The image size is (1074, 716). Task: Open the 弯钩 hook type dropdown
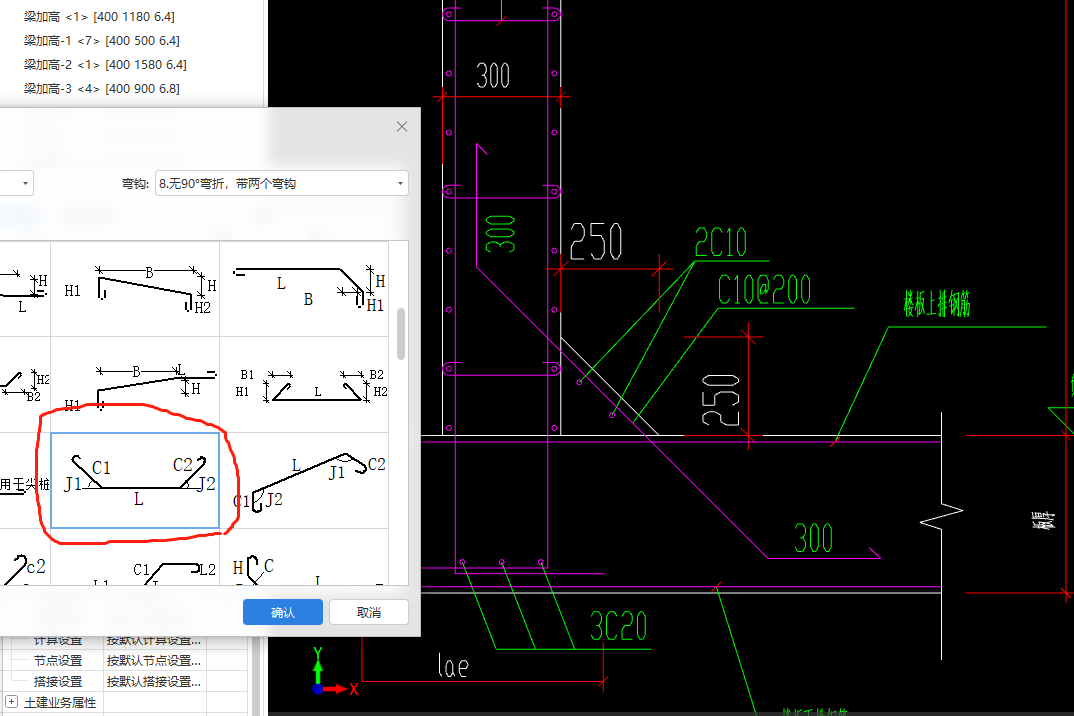point(282,184)
